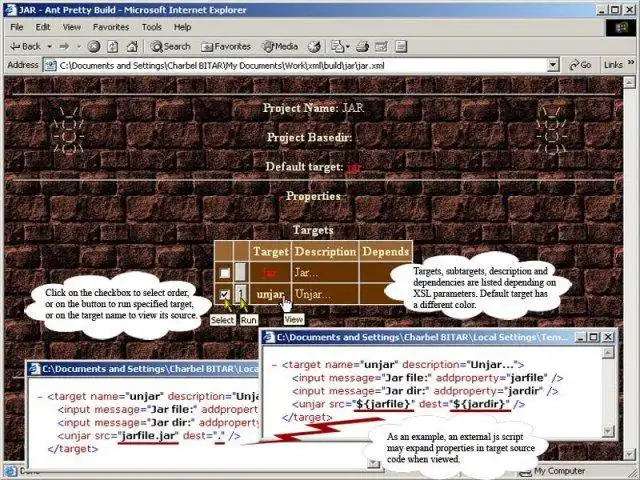
Task: Click IE icon in left popup title bar
Action: pos(35,369)
